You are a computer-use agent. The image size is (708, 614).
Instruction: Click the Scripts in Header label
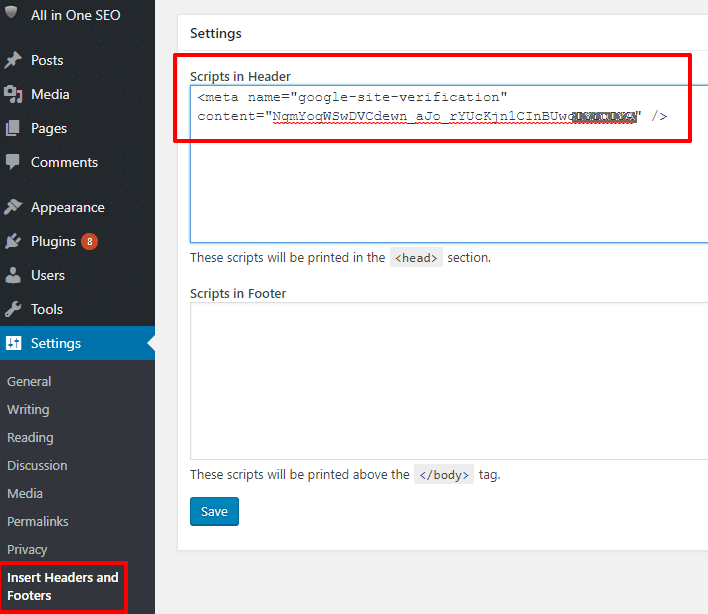click(240, 76)
